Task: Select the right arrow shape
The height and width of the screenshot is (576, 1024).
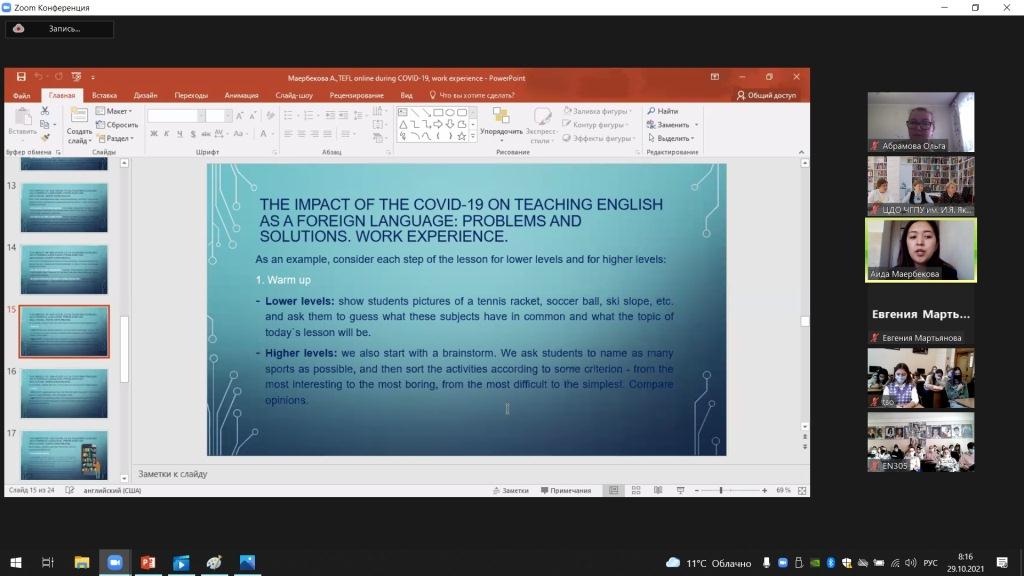Action: pos(438,124)
